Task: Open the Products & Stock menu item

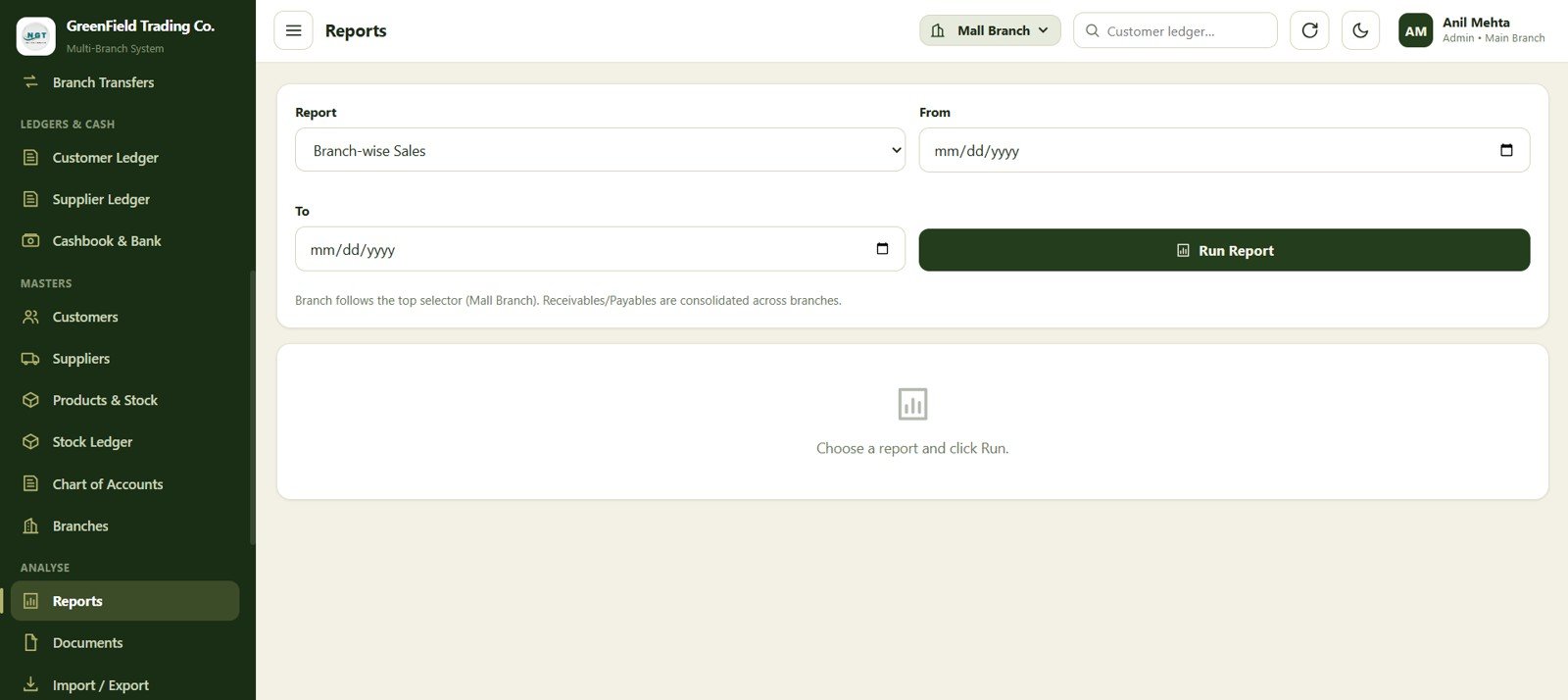Action: 125,400
